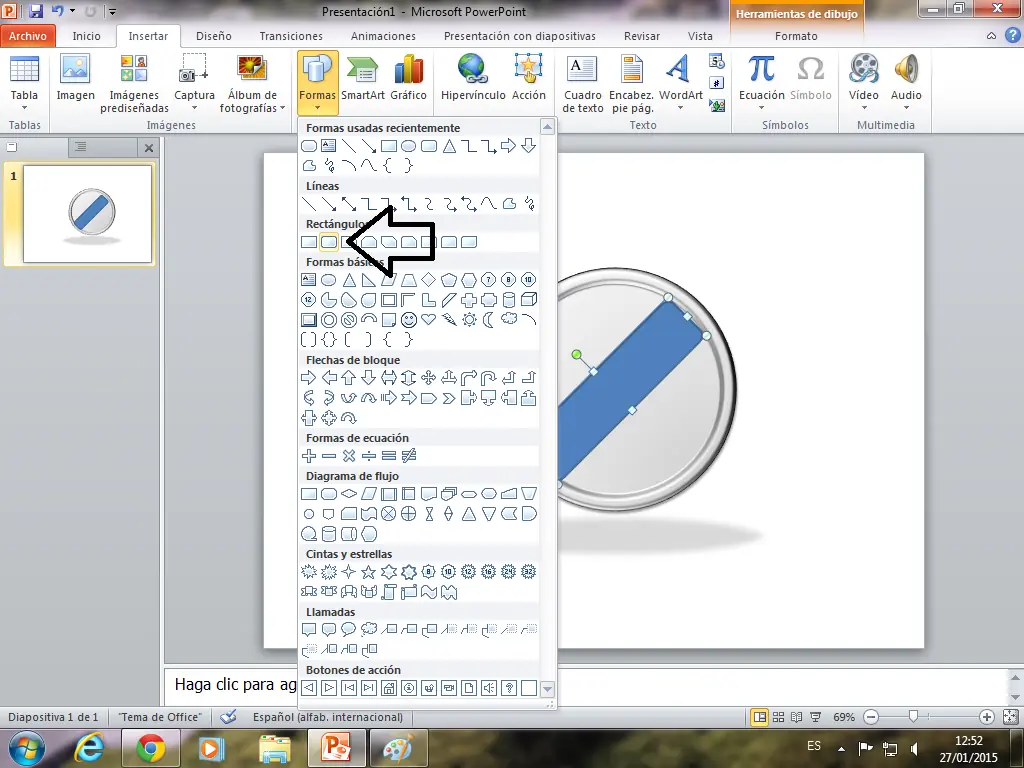The image size is (1024, 768).
Task: Open the Archivo tab
Action: point(27,36)
